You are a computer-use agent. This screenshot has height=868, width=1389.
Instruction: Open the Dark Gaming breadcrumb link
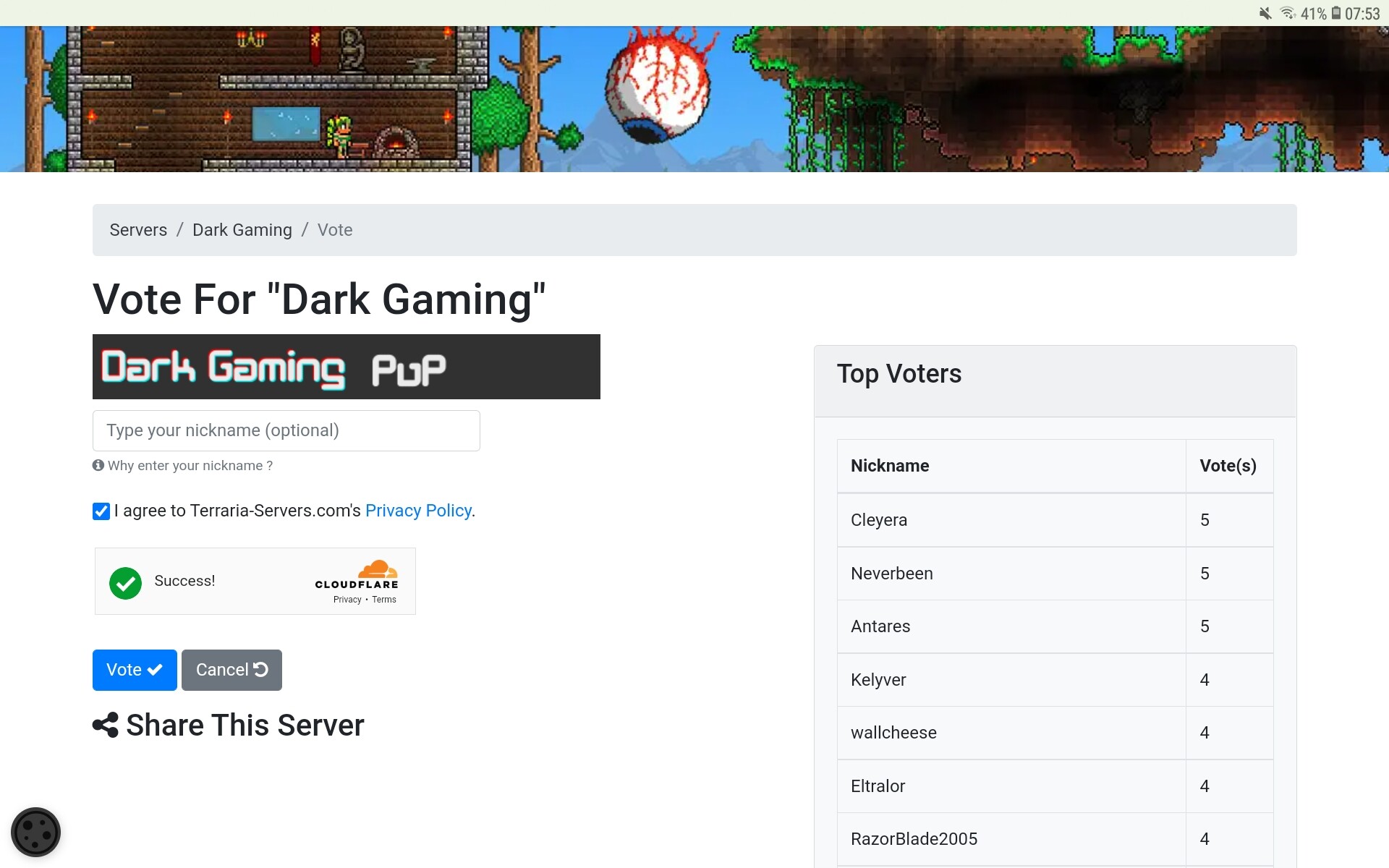pos(242,230)
